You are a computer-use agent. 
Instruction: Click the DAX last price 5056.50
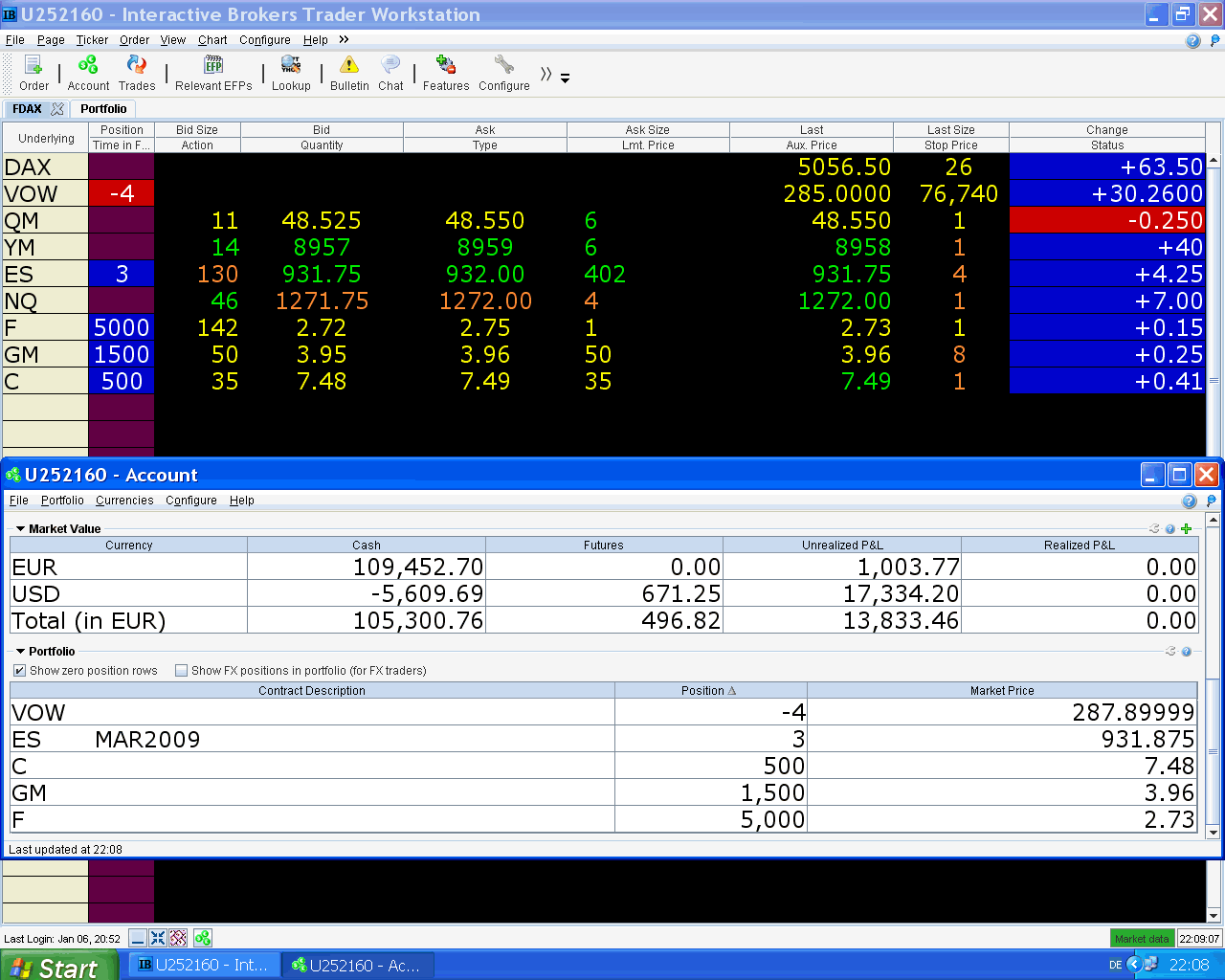[844, 167]
